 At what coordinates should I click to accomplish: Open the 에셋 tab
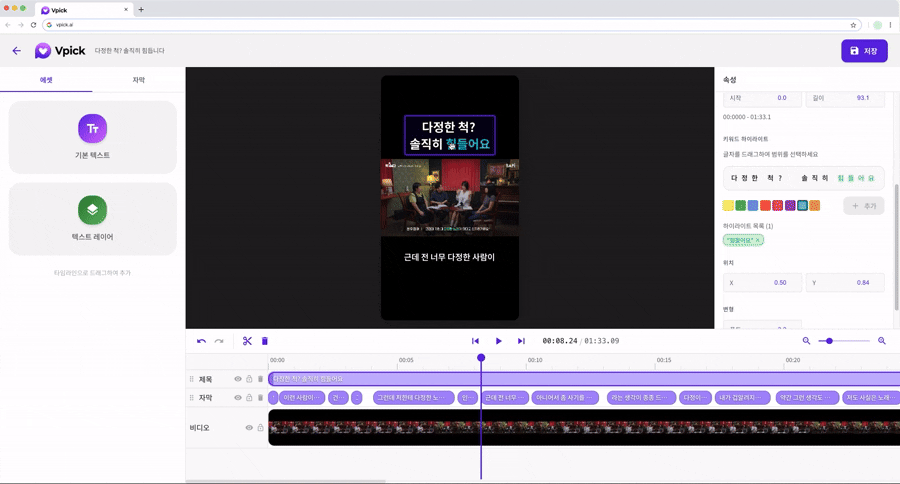pos(46,80)
